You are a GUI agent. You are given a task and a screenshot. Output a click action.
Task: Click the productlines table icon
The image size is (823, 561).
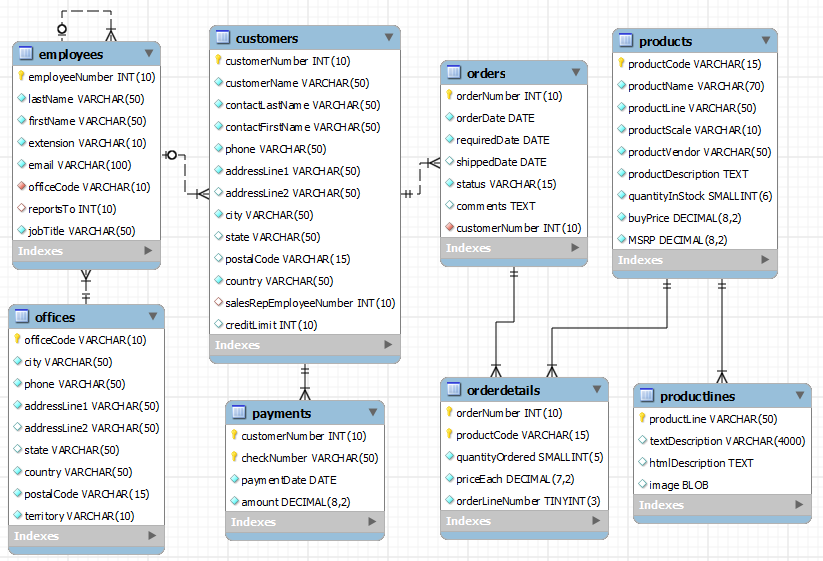(x=646, y=396)
